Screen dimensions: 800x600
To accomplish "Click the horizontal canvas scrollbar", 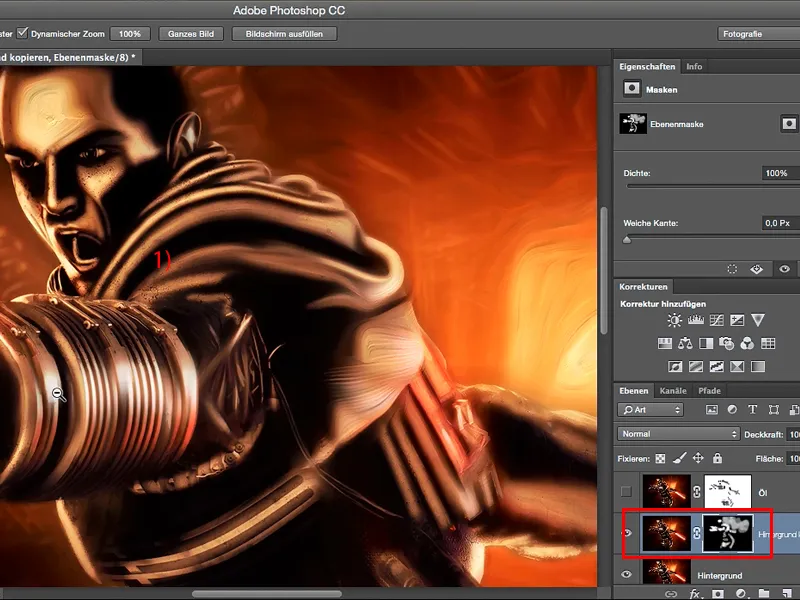I will 266,594.
